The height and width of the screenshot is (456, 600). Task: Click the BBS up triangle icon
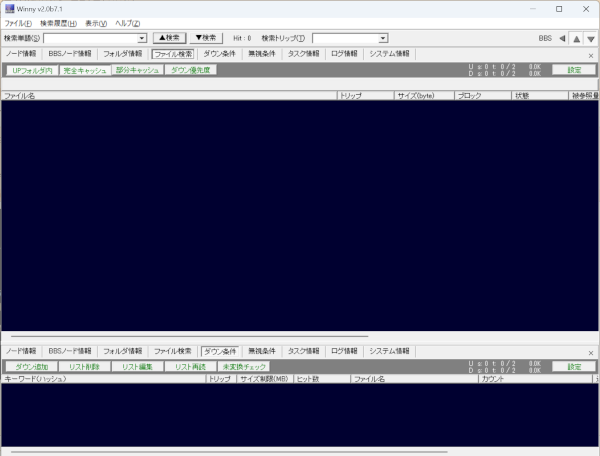pyautogui.click(x=577, y=39)
